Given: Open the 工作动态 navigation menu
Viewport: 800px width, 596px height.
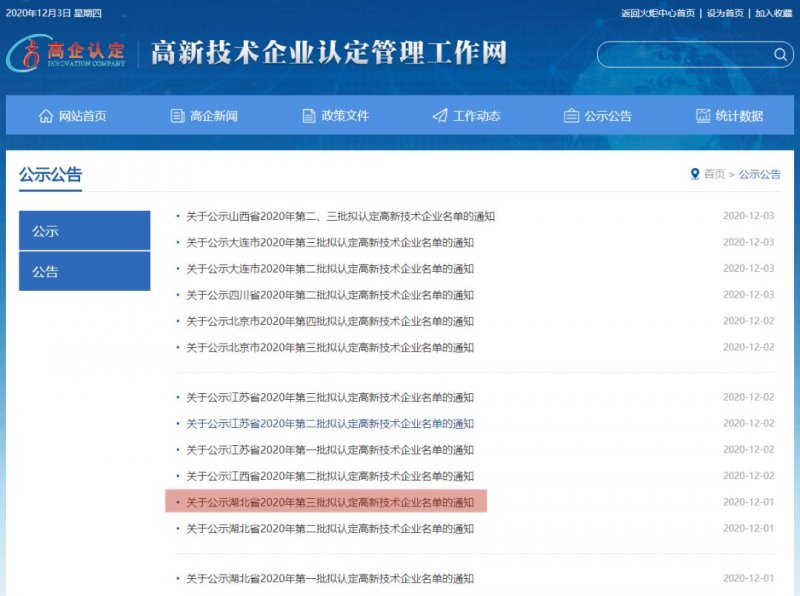Looking at the screenshot, I should tap(466, 116).
